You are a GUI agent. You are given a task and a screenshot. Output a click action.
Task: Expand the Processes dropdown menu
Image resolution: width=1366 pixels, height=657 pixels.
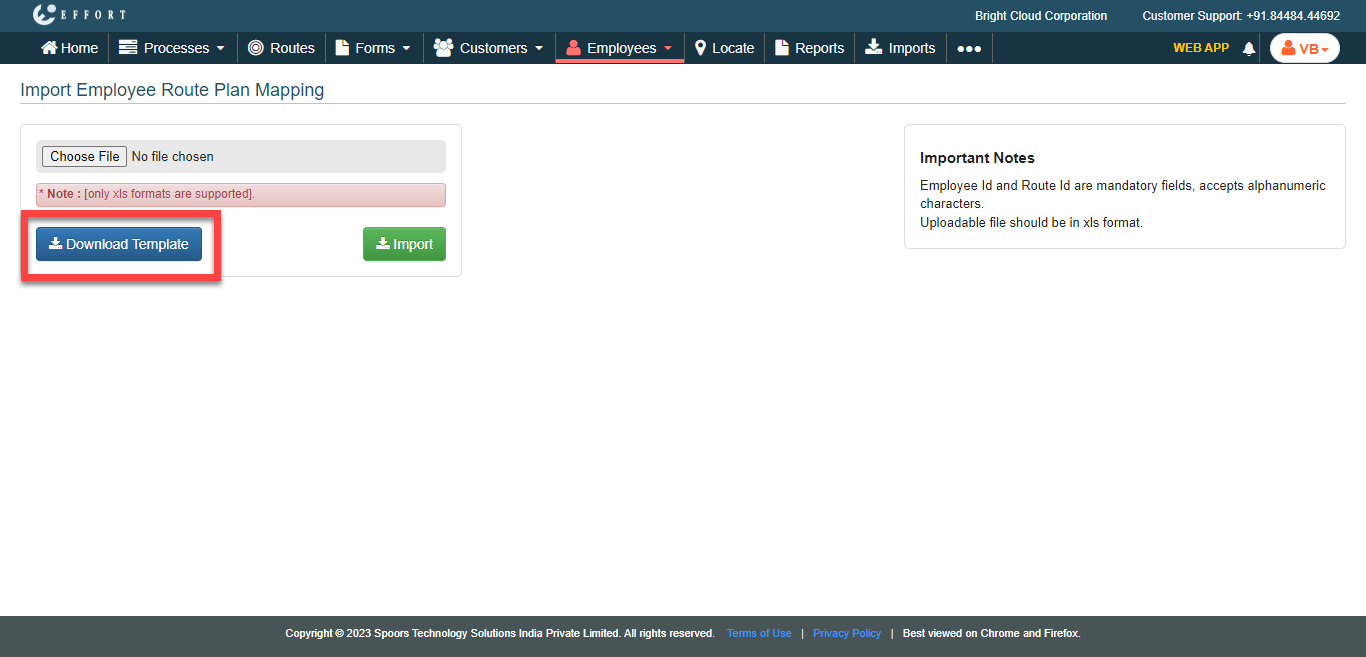[172, 48]
